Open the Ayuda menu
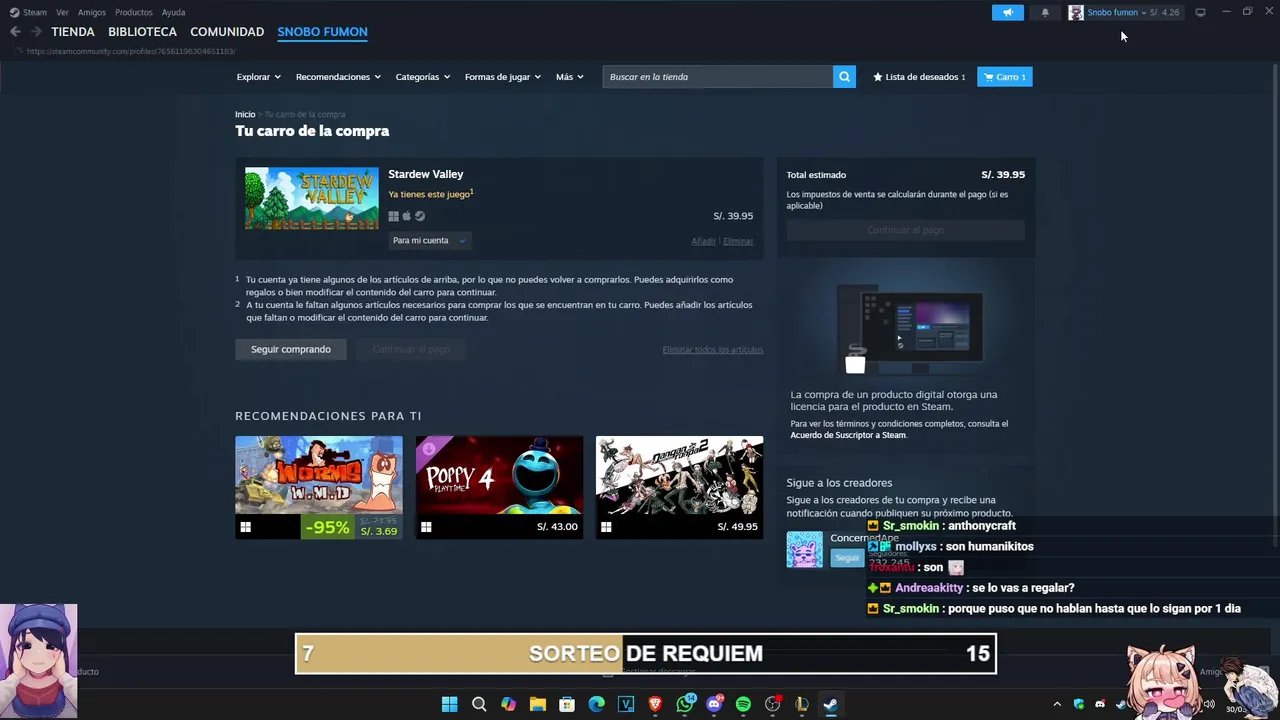 coord(173,12)
